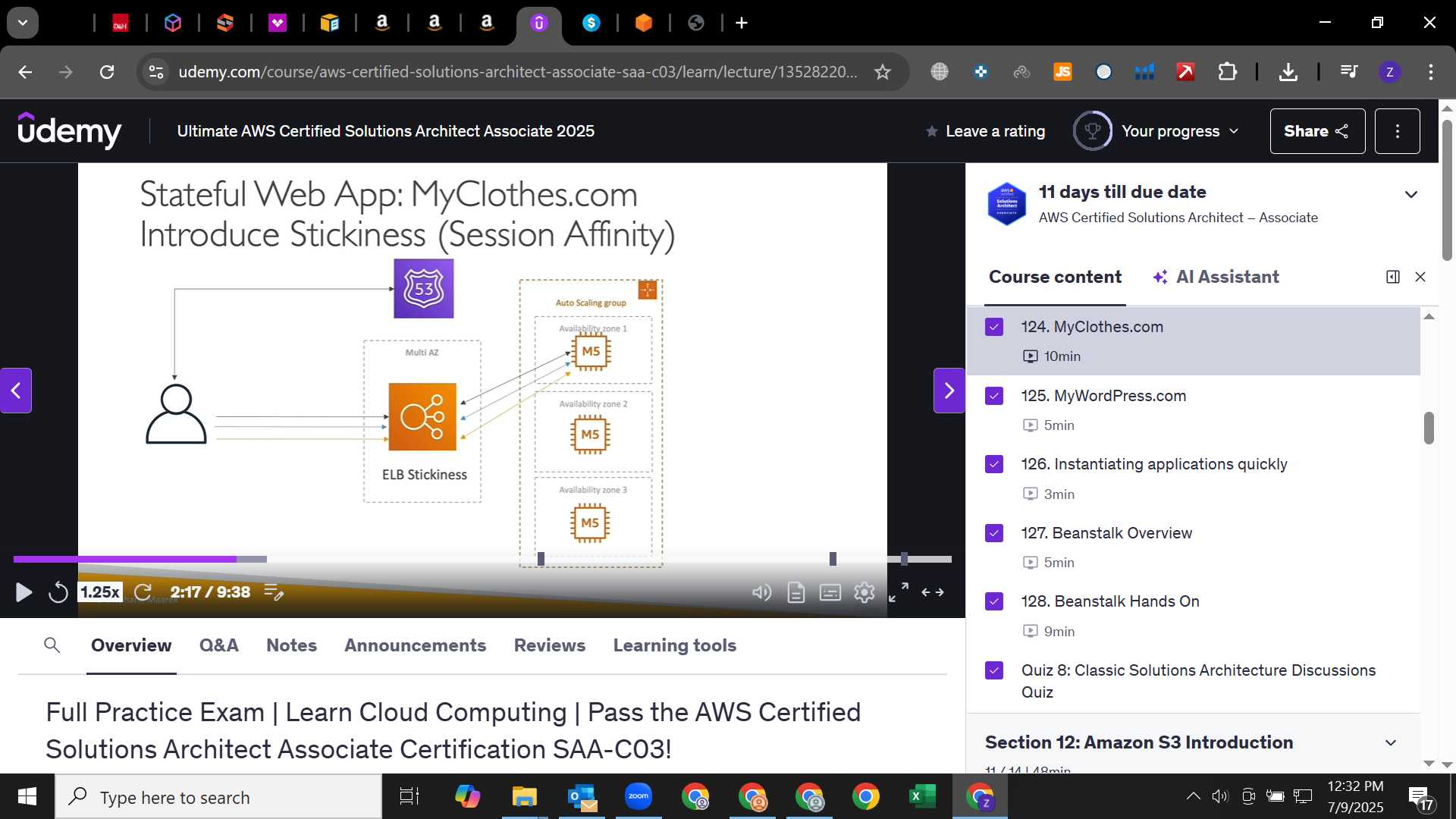
Task: Close the course content sidebar
Action: [x=1420, y=277]
